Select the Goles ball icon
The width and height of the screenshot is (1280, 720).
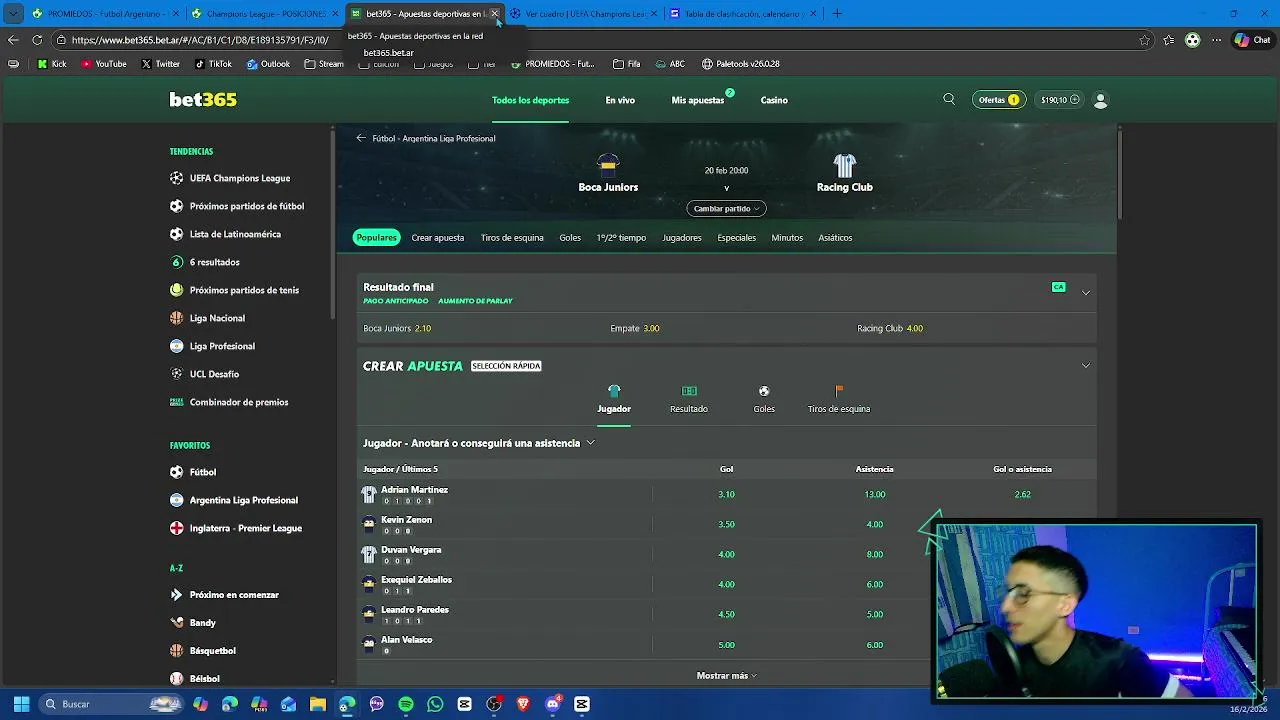click(x=764, y=391)
